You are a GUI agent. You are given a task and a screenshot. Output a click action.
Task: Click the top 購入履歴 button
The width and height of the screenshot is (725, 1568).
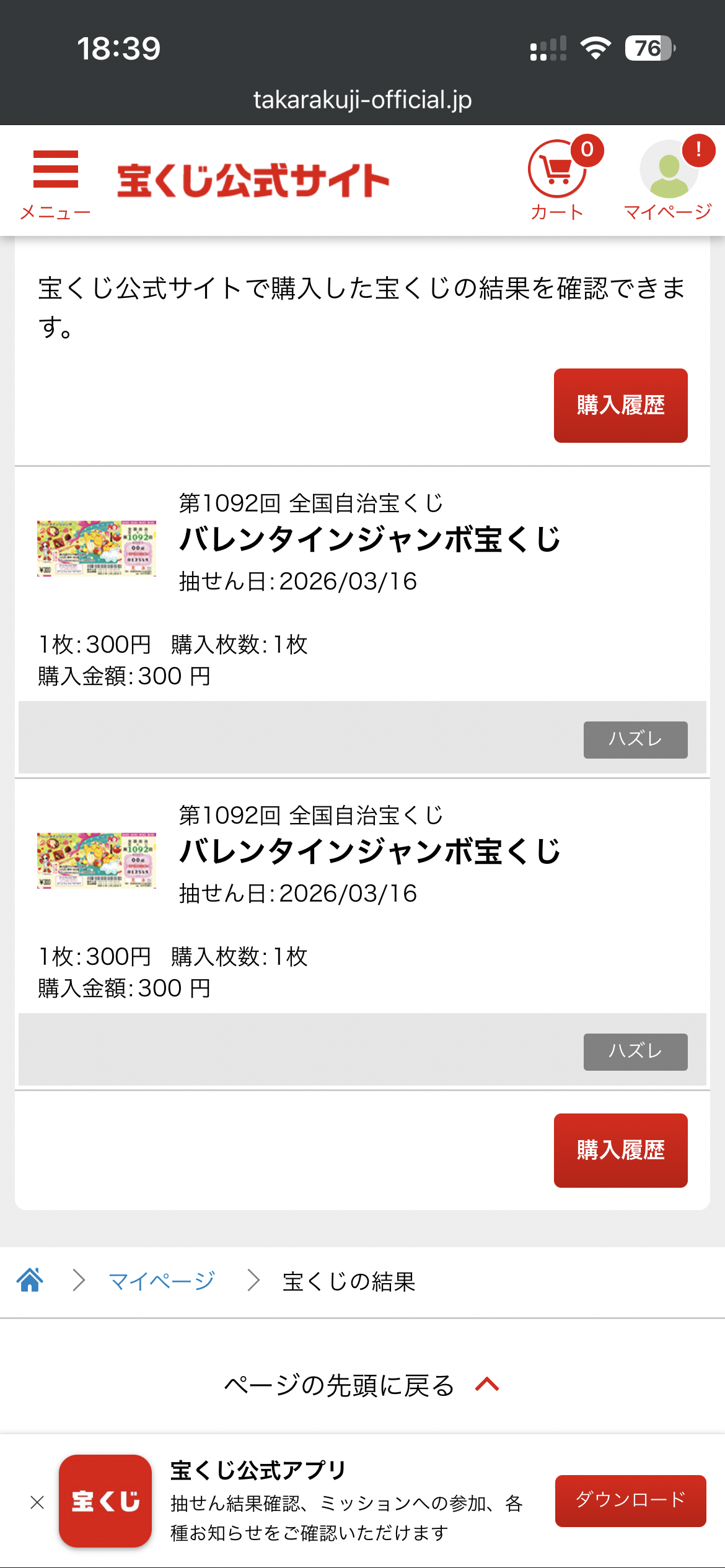pos(620,406)
